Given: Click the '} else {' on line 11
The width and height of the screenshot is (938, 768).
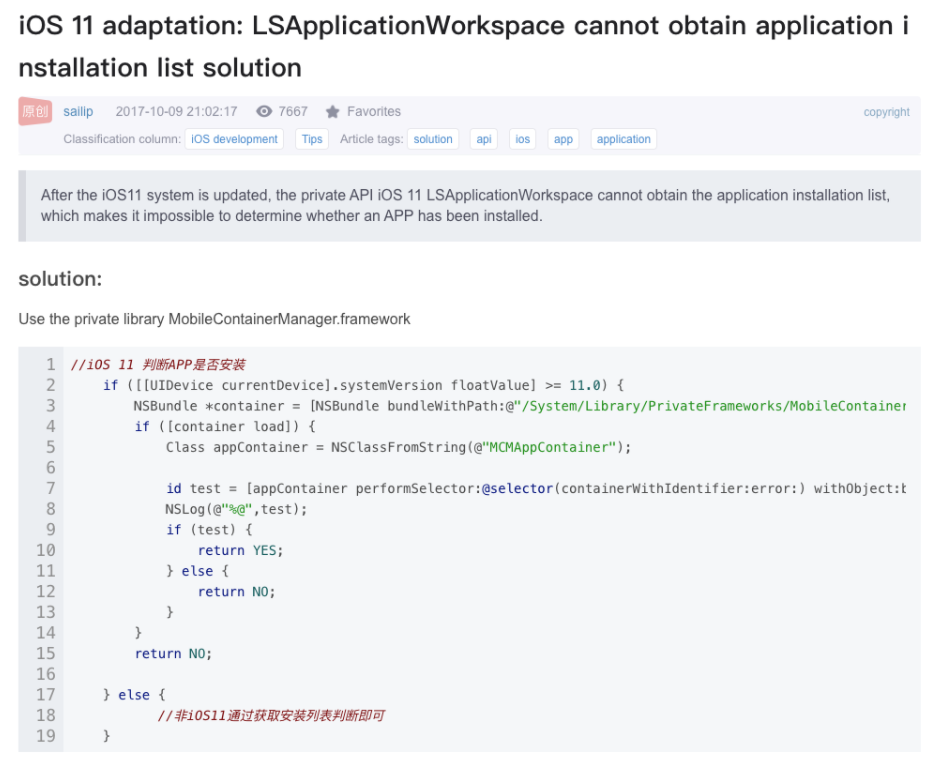Looking at the screenshot, I should (197, 571).
